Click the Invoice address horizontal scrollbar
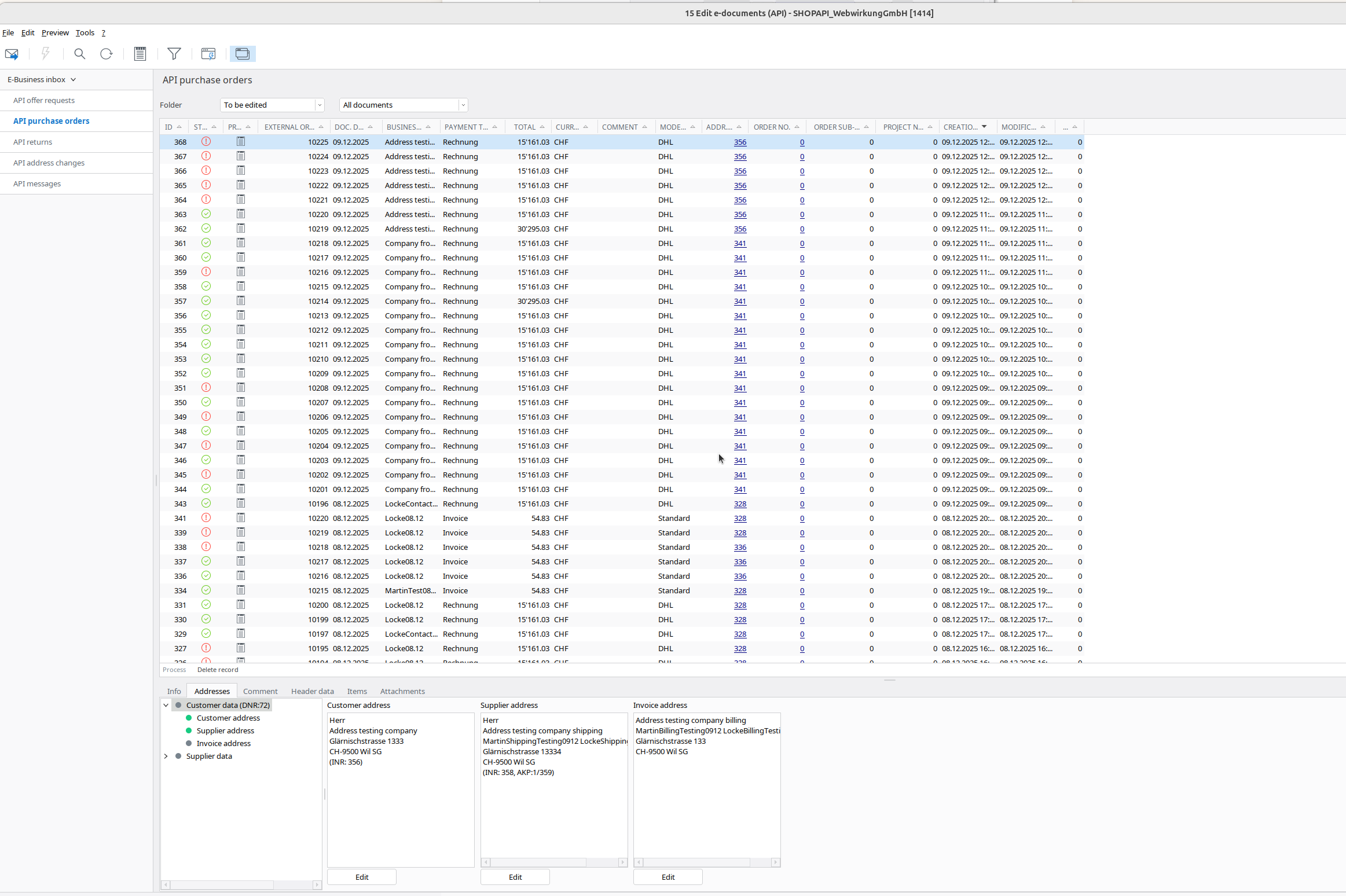The width and height of the screenshot is (1346, 896). 706,862
